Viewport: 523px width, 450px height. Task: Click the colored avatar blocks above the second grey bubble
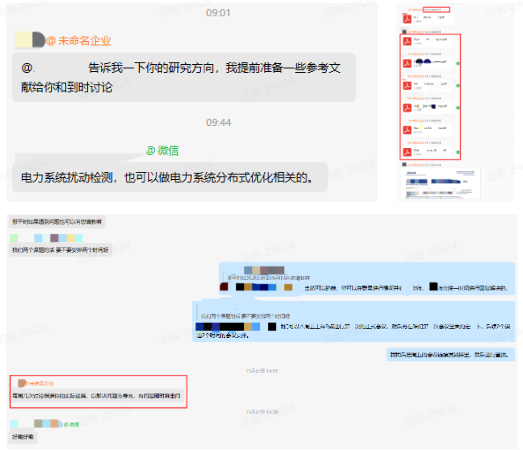click(46, 238)
